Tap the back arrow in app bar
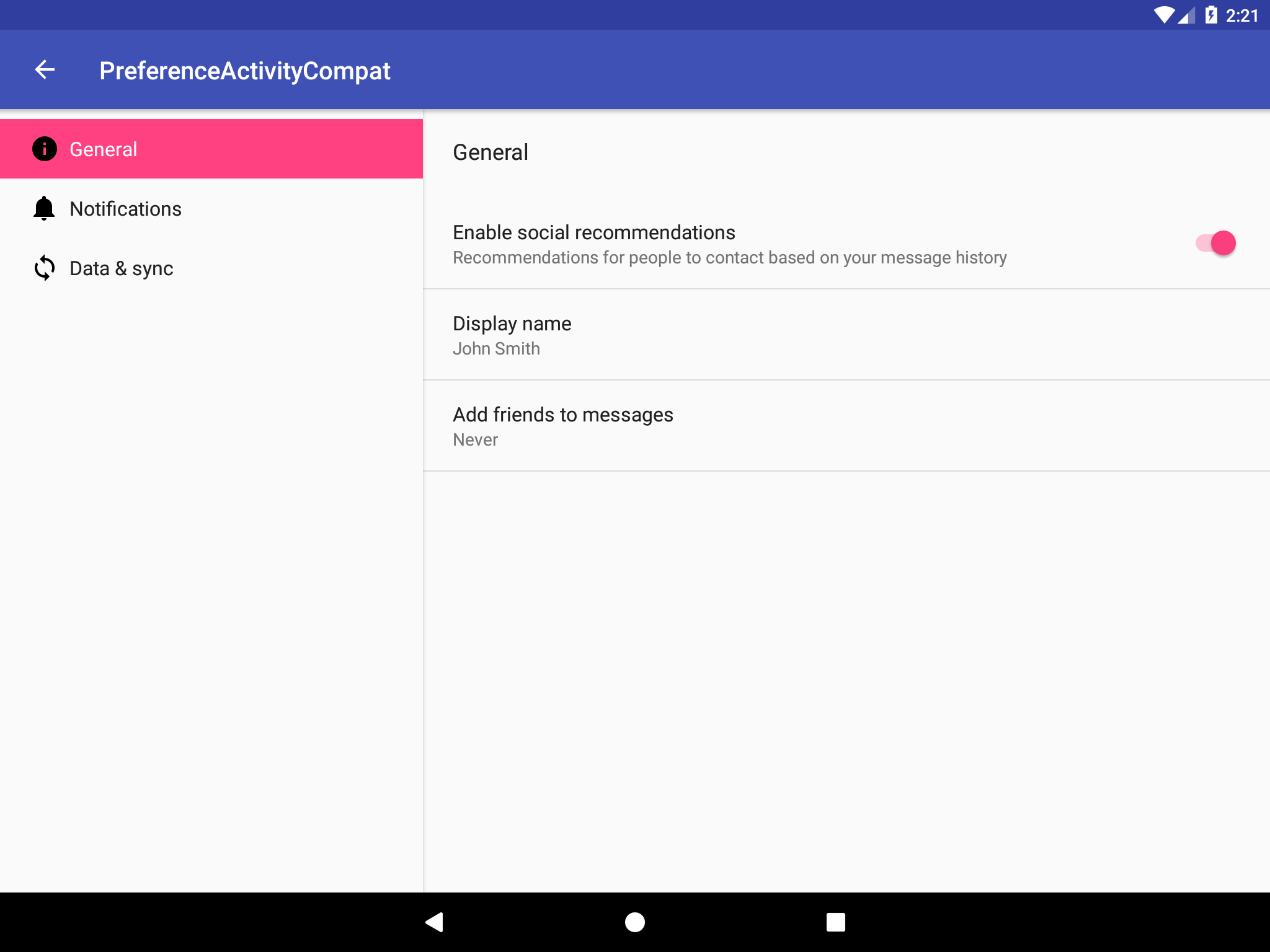This screenshot has width=1270, height=952. 45,70
